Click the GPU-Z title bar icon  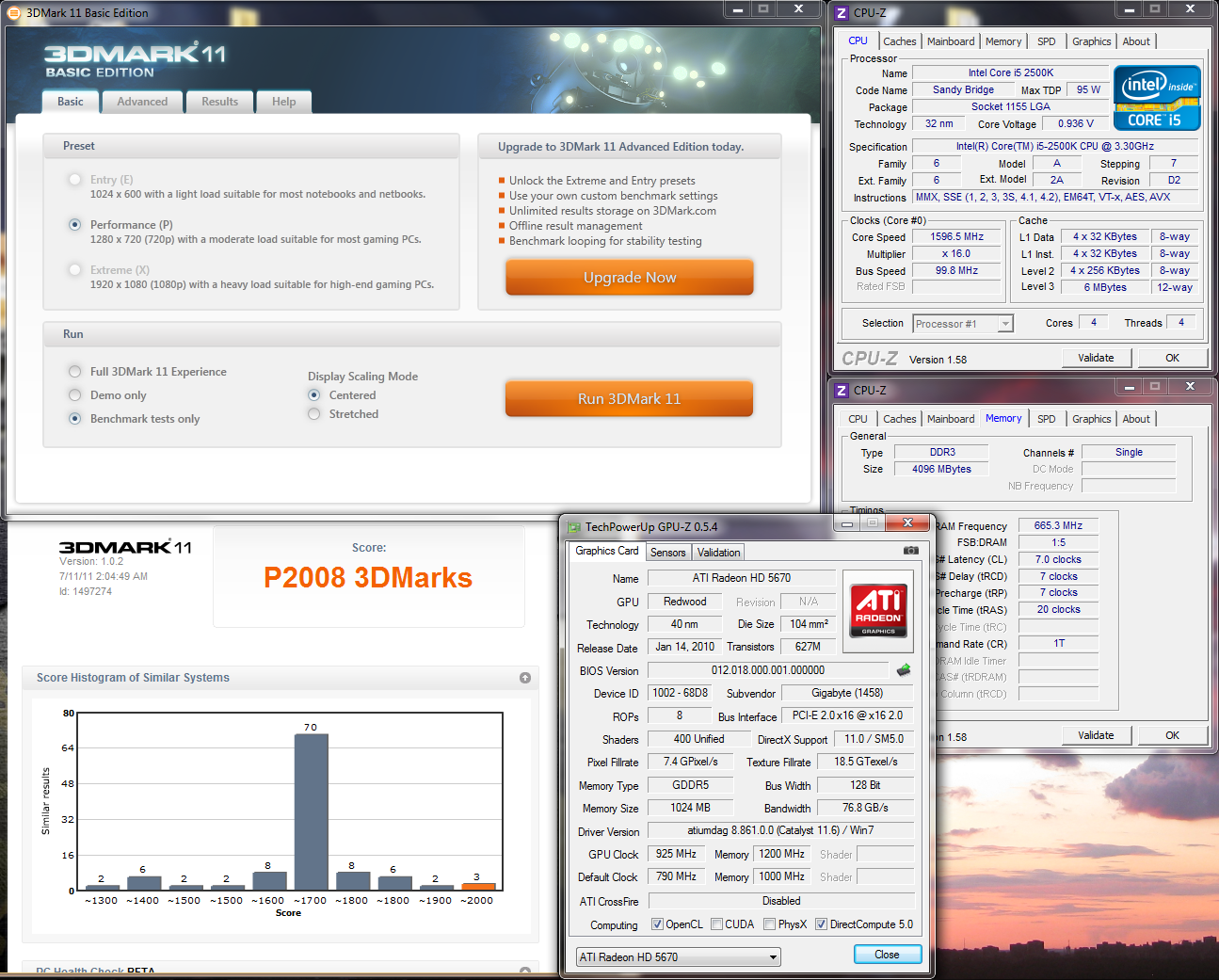coord(573,527)
